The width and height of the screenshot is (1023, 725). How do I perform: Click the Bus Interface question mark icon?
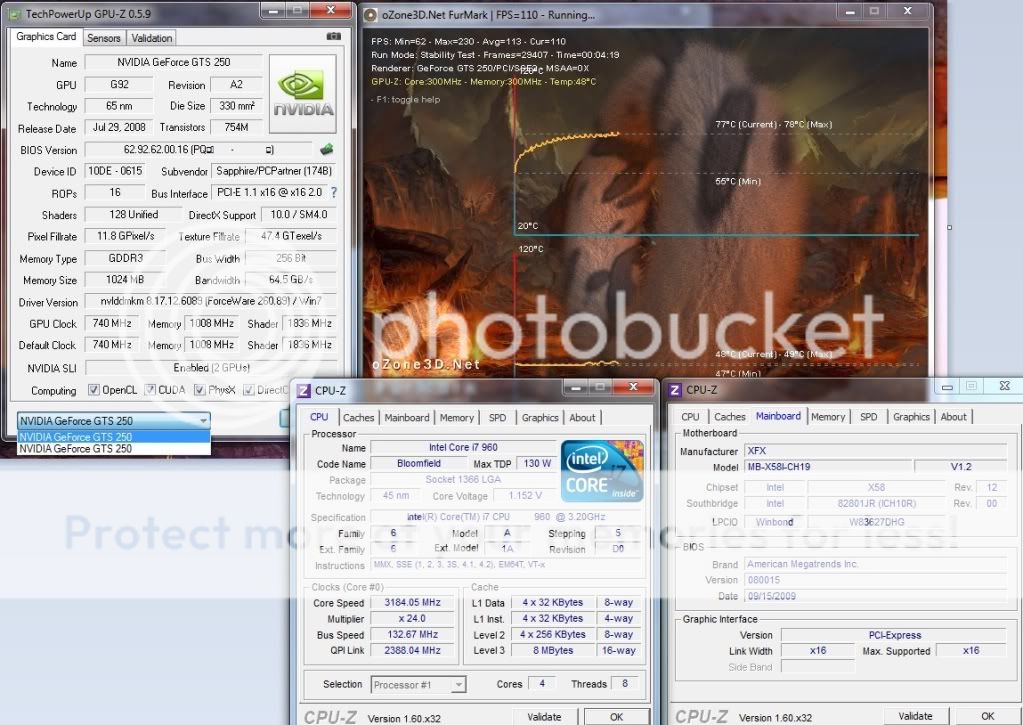coord(334,193)
